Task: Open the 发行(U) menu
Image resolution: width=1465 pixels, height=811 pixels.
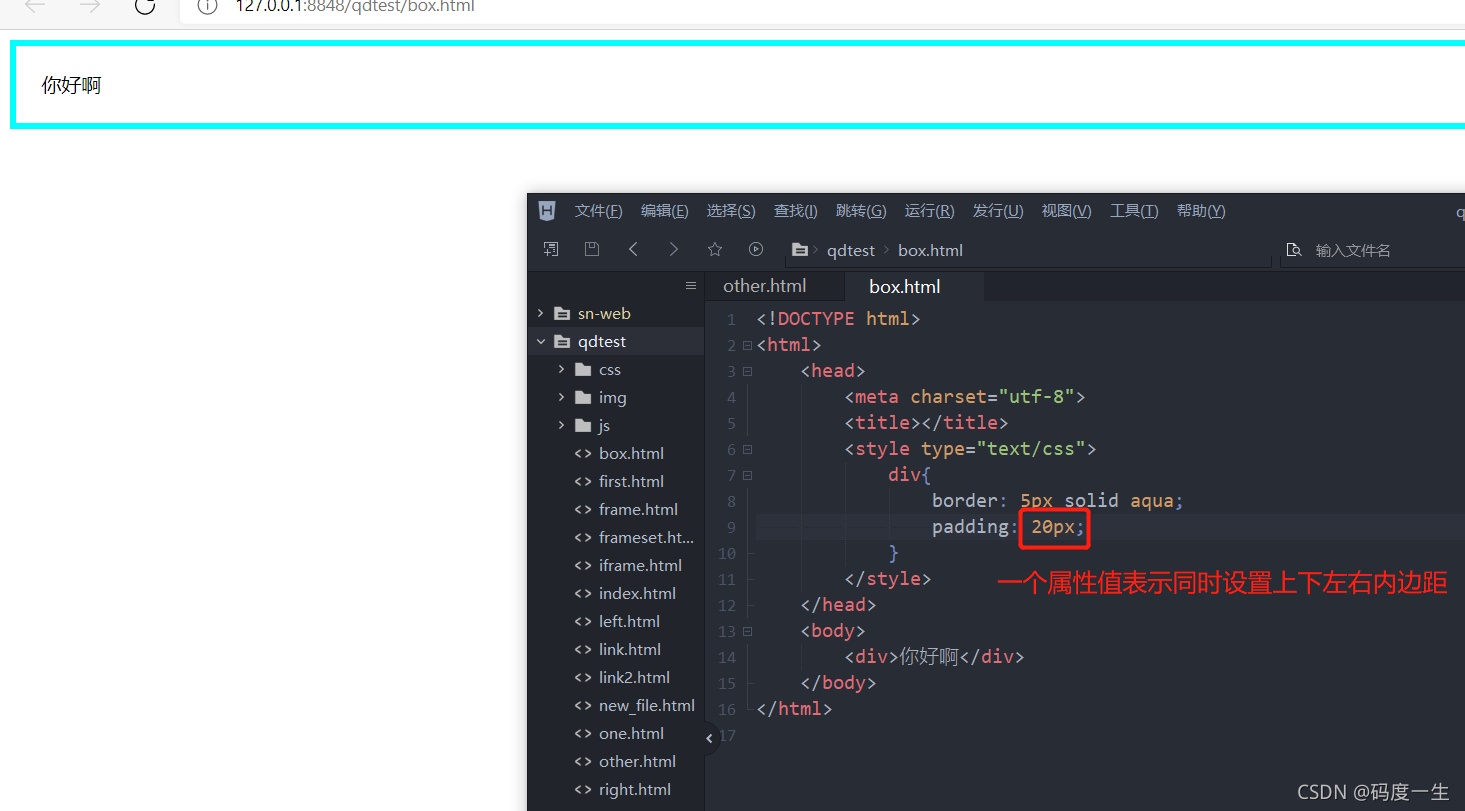Action: pyautogui.click(x=998, y=211)
